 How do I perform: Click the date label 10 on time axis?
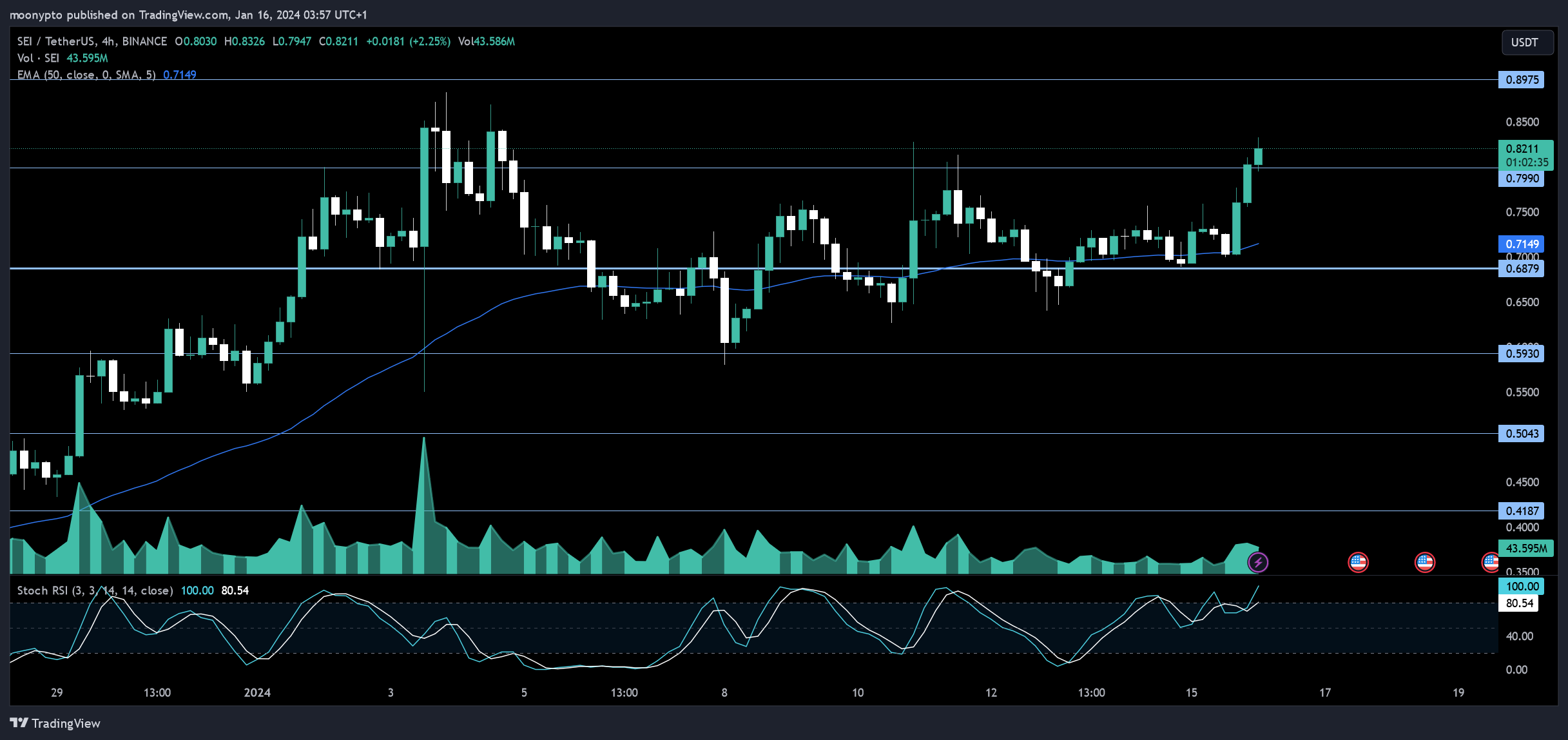(x=858, y=693)
